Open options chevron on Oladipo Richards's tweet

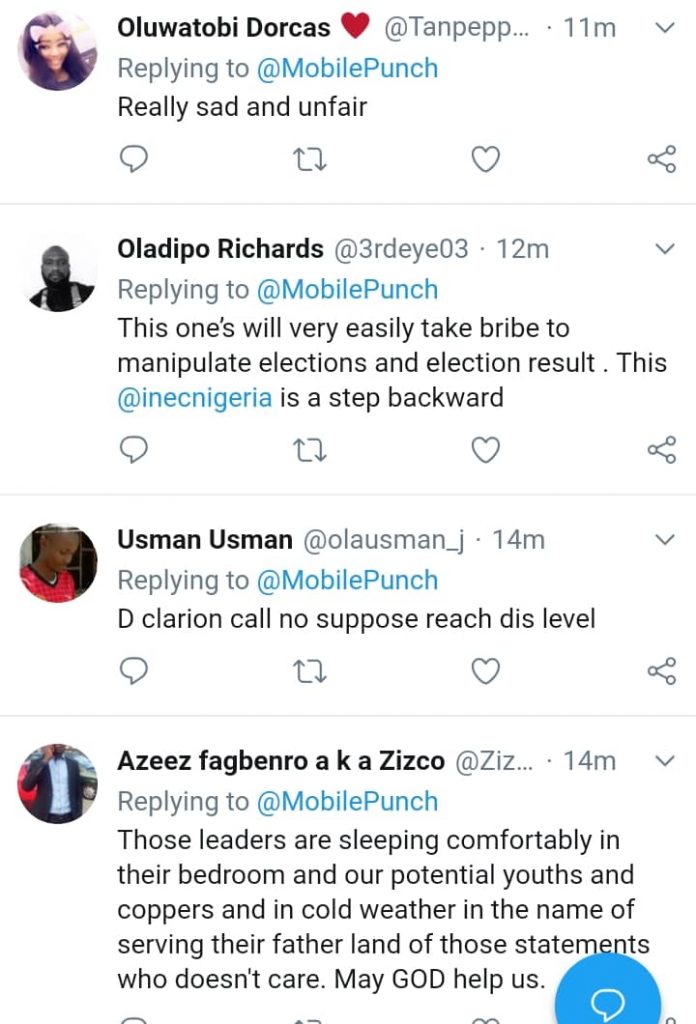click(x=665, y=248)
